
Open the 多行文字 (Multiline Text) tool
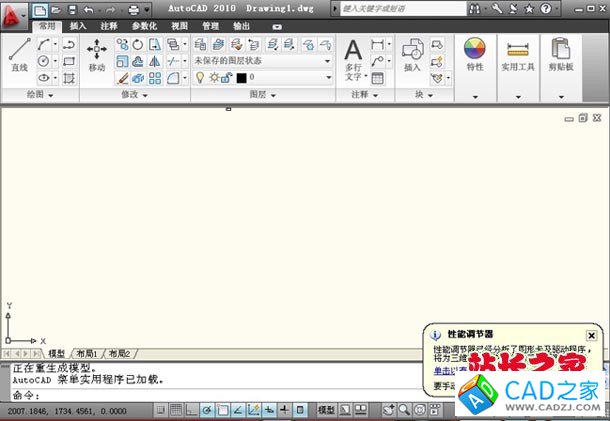pos(353,56)
